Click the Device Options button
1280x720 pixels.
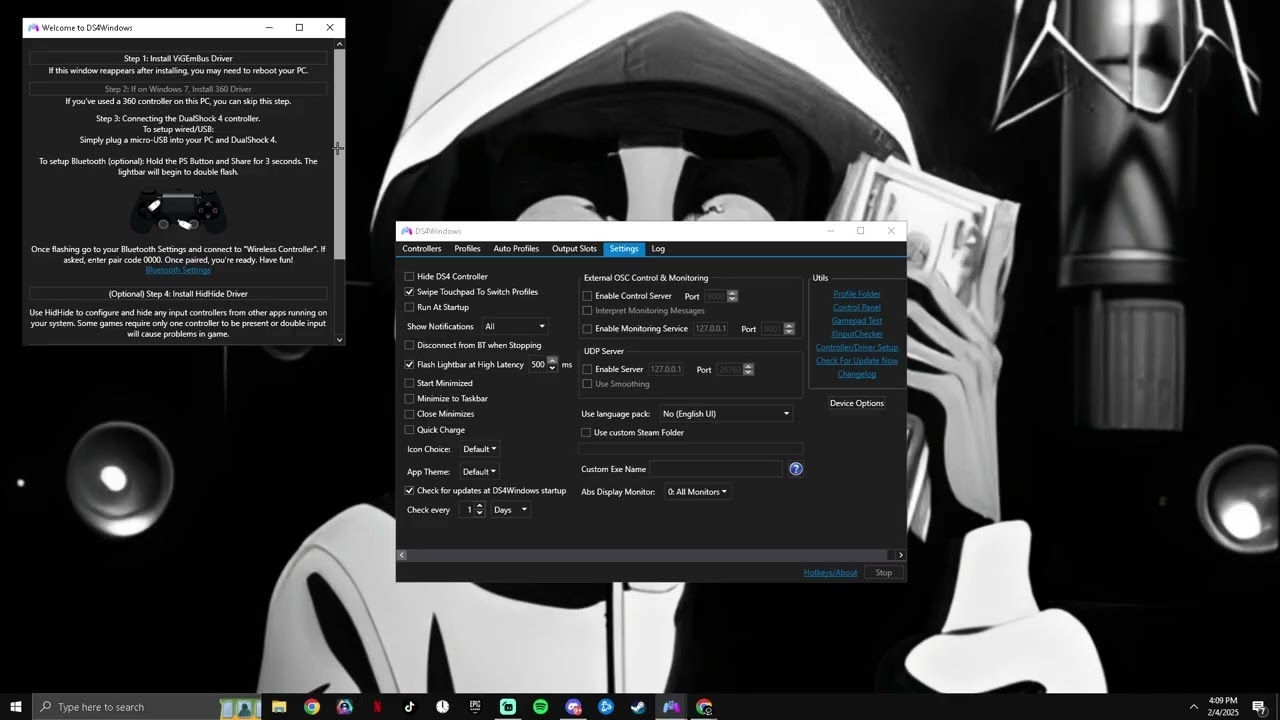(x=857, y=403)
